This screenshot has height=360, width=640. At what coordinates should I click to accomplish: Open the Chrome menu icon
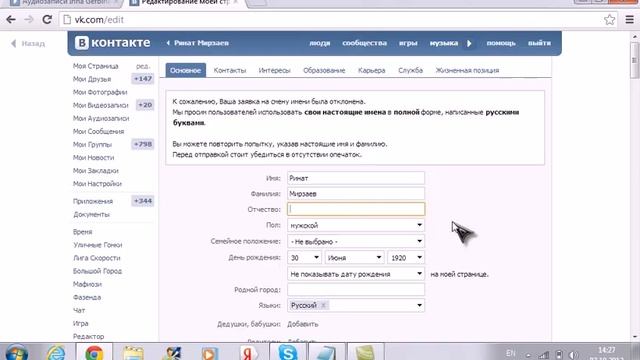pyautogui.click(x=629, y=20)
